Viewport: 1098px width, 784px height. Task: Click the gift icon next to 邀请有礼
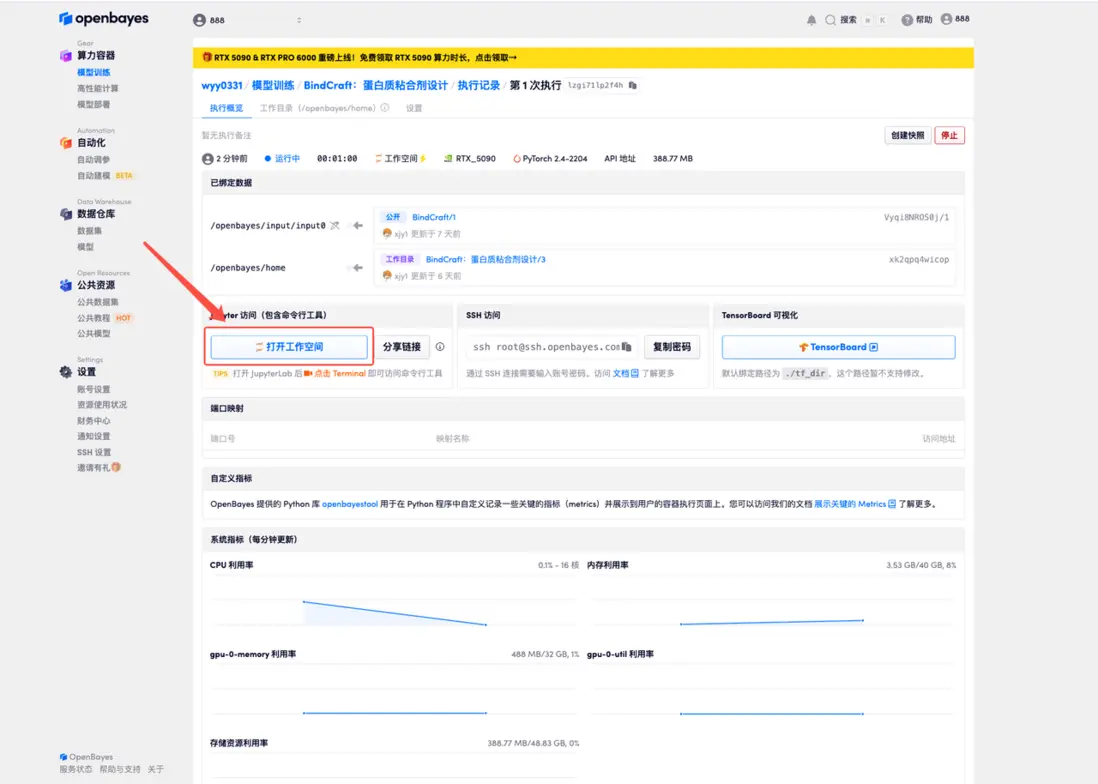[x=116, y=467]
